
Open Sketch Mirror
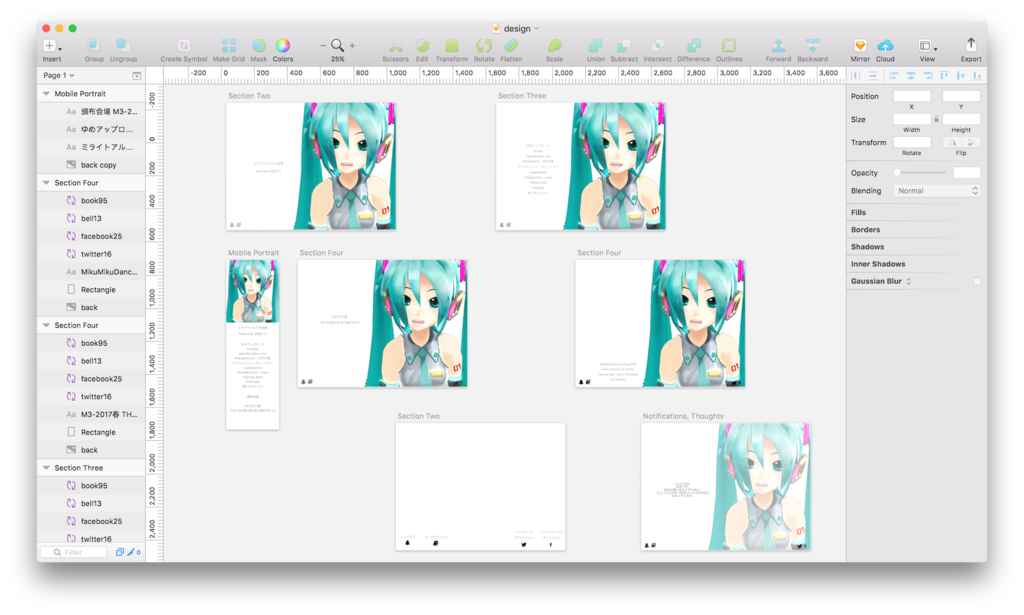pos(860,45)
